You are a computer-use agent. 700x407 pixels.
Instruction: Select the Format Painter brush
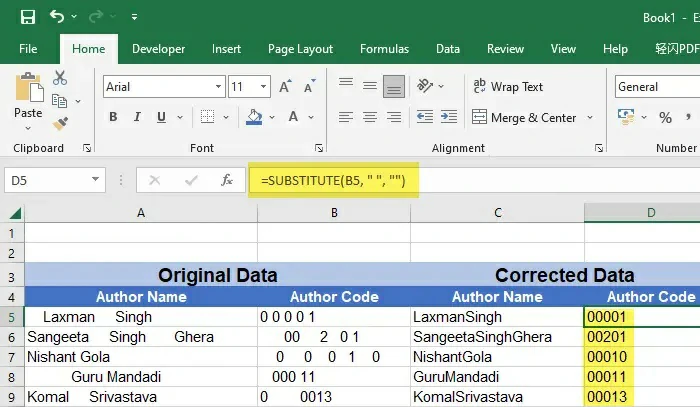click(x=60, y=123)
